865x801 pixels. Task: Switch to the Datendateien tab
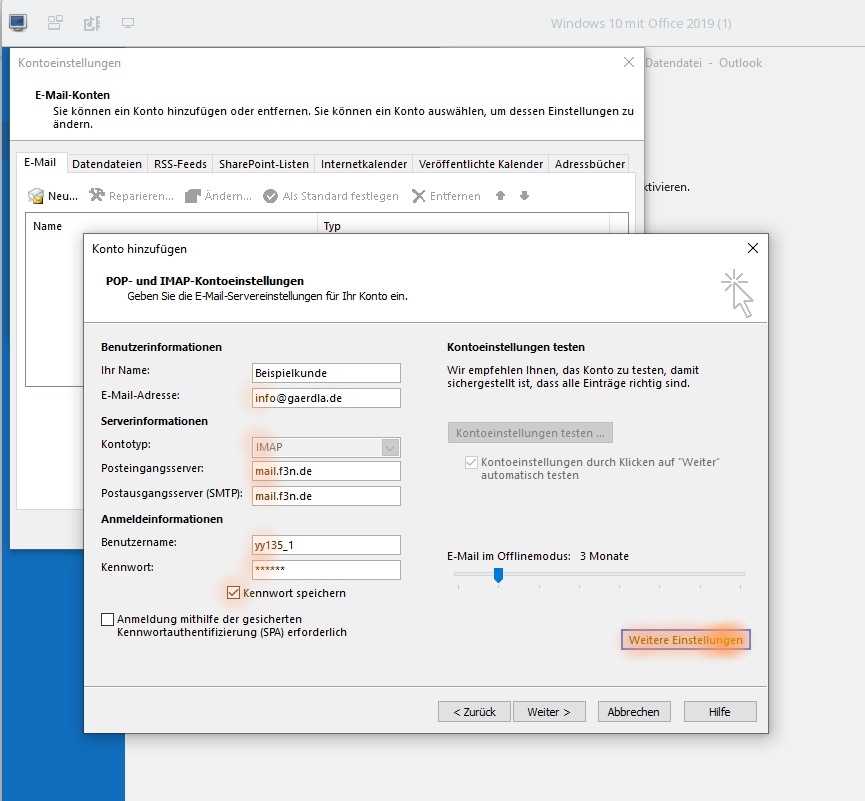coord(106,164)
